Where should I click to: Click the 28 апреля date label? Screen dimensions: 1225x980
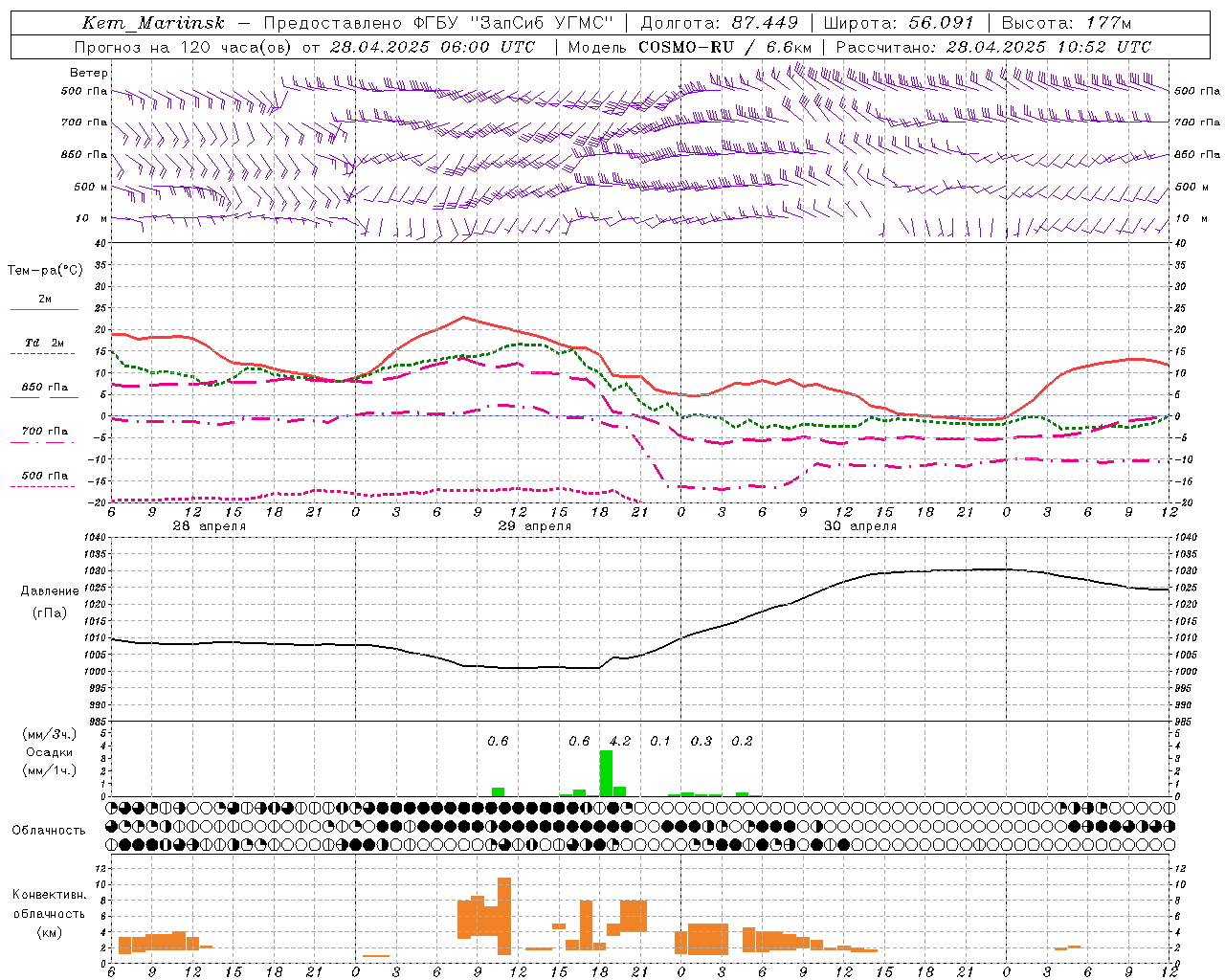click(x=209, y=526)
